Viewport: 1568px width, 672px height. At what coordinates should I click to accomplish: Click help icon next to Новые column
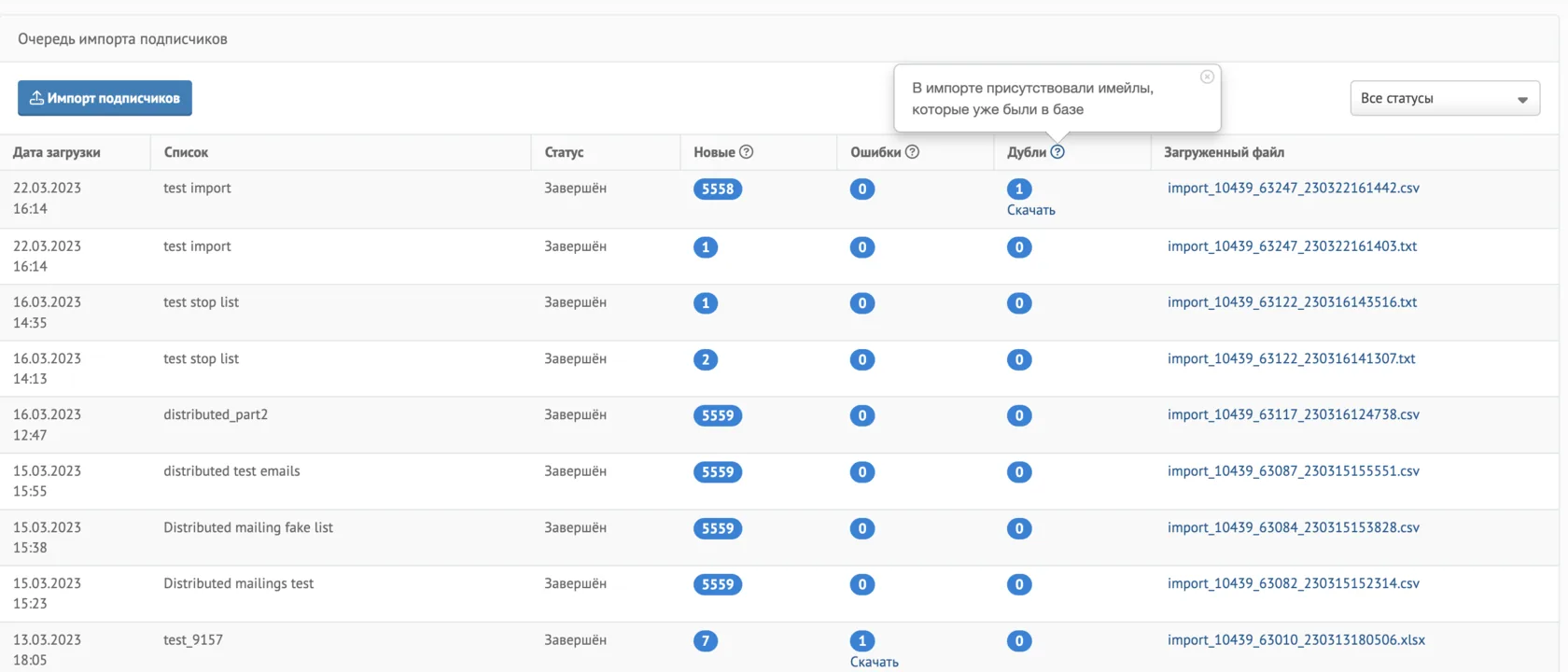click(746, 152)
